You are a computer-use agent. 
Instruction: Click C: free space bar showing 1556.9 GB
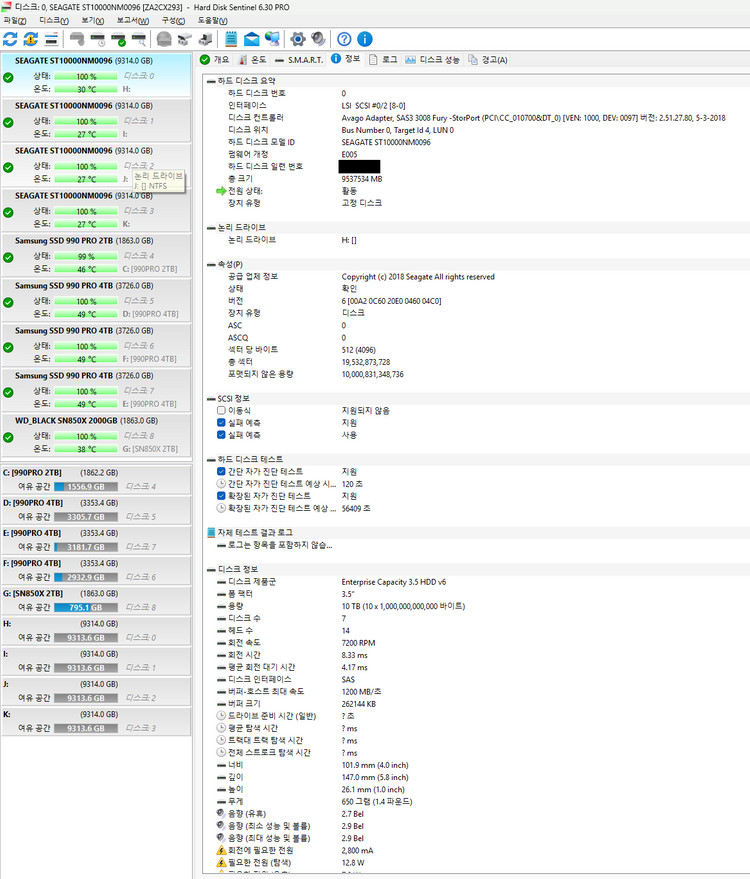click(x=86, y=487)
